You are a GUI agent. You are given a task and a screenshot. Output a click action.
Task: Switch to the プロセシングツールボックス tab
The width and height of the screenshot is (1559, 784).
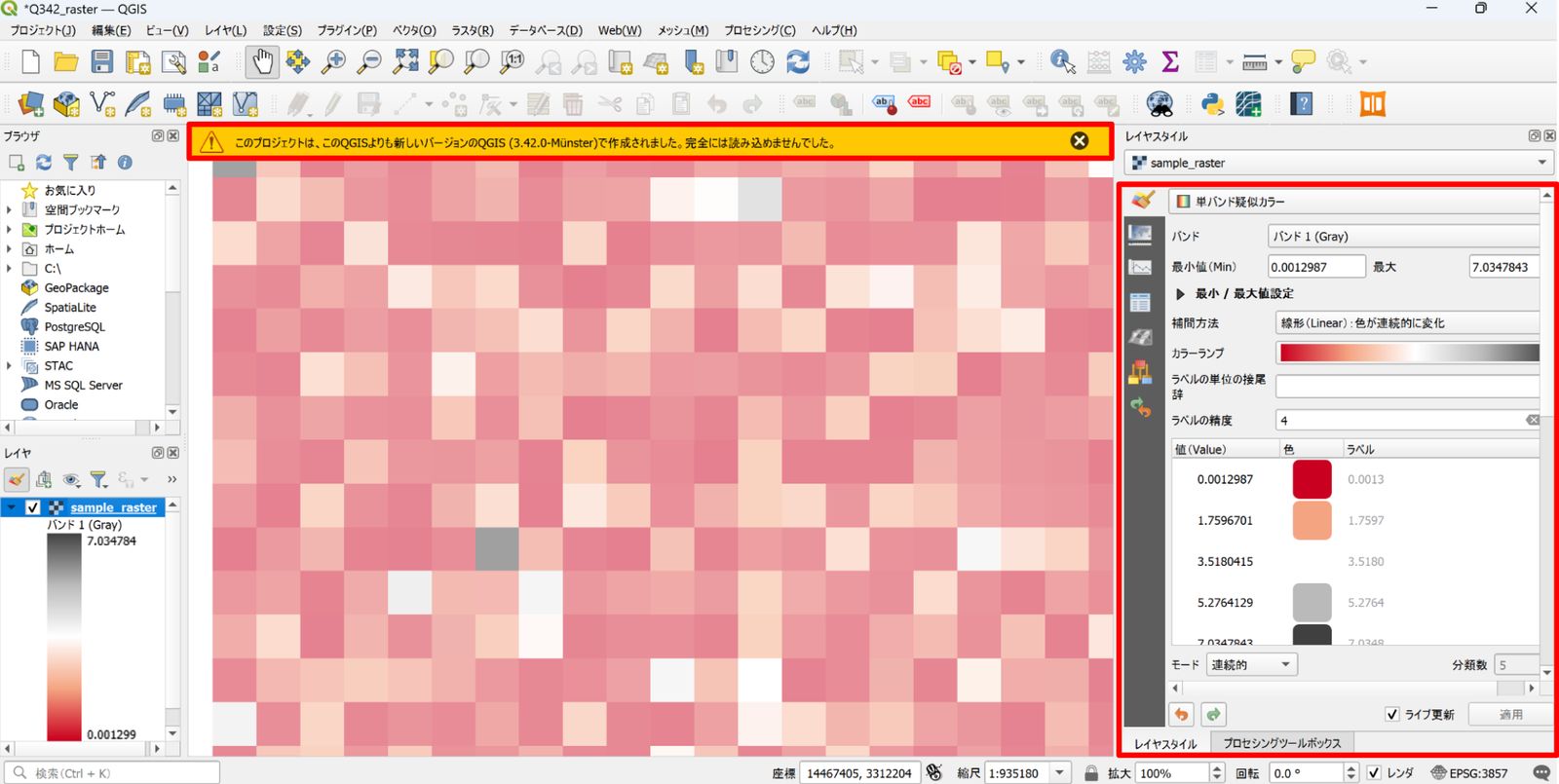pos(1282,743)
